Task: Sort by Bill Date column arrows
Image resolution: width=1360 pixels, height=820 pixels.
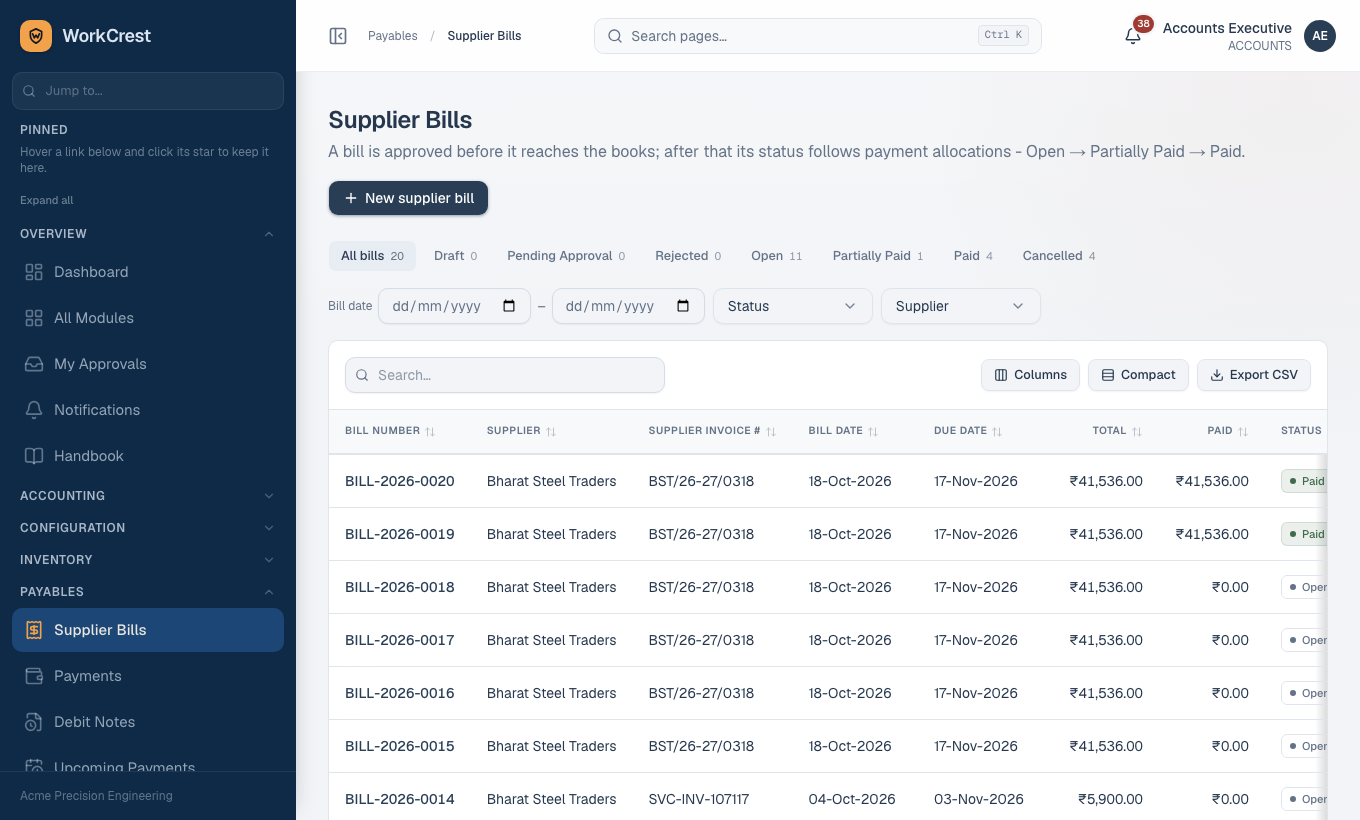Action: pos(873,431)
